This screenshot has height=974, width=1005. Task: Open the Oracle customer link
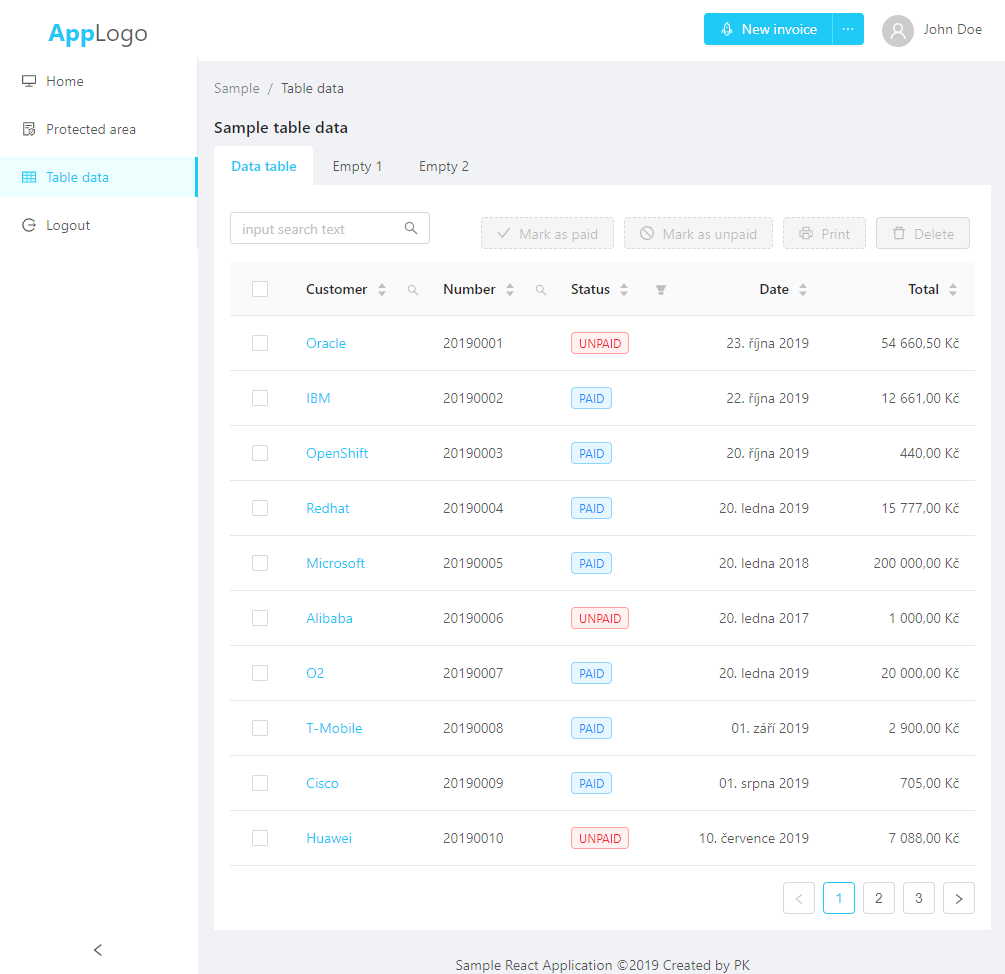[x=326, y=343]
